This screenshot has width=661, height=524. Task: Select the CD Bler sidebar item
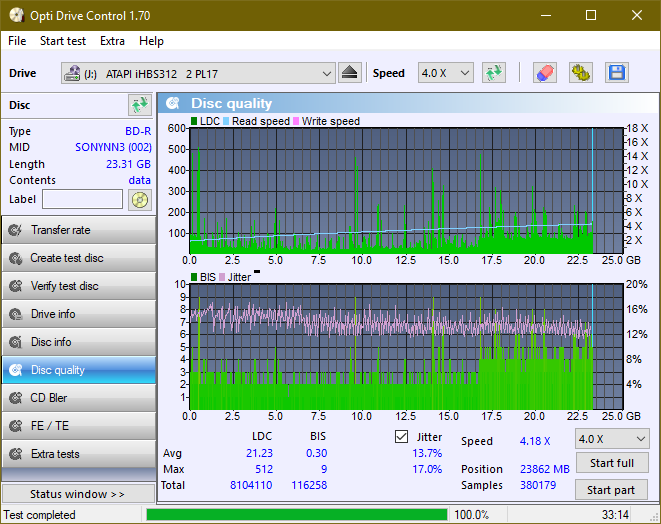78,398
